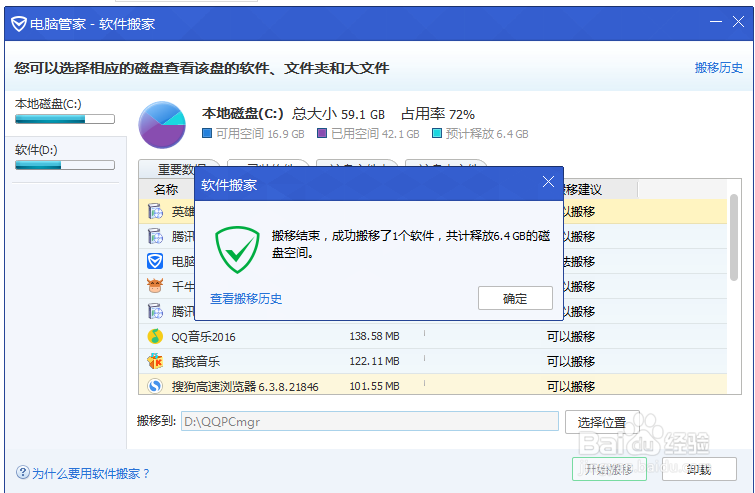755x493 pixels.
Task: Click the 名称 column header
Action: point(166,190)
